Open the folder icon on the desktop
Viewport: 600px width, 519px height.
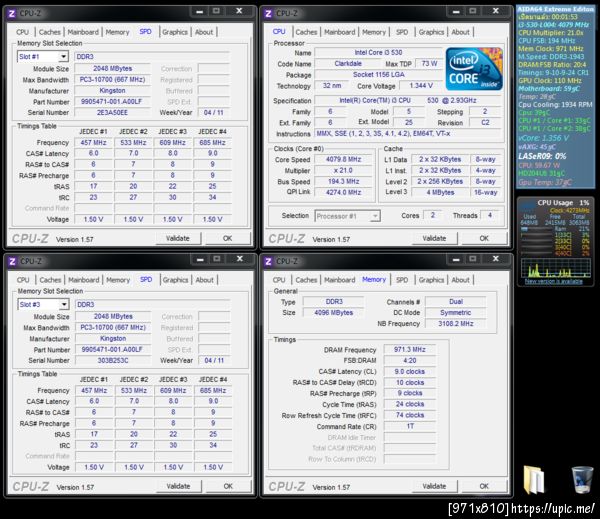(533, 480)
